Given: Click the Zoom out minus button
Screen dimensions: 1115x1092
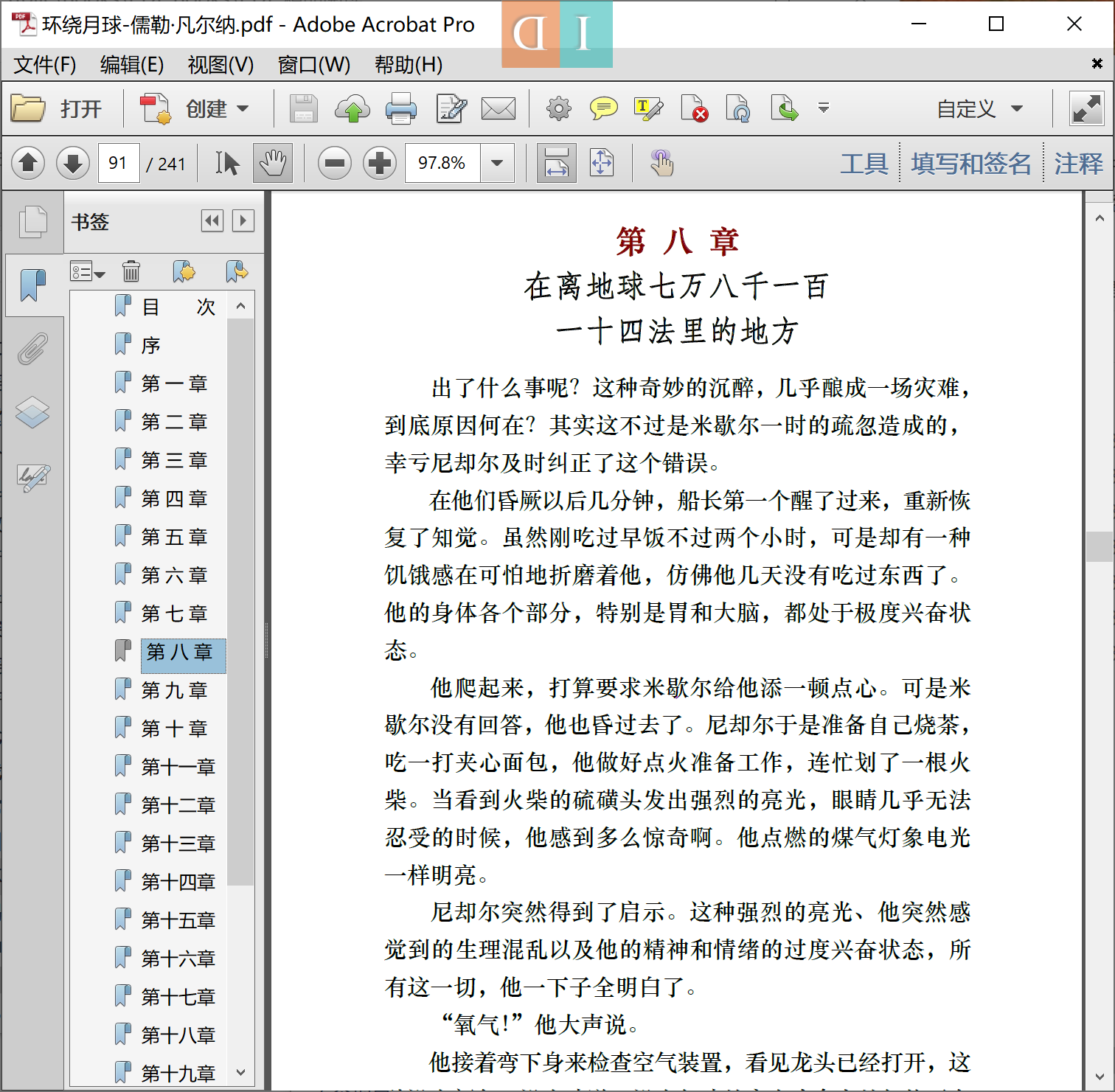Looking at the screenshot, I should (335, 163).
